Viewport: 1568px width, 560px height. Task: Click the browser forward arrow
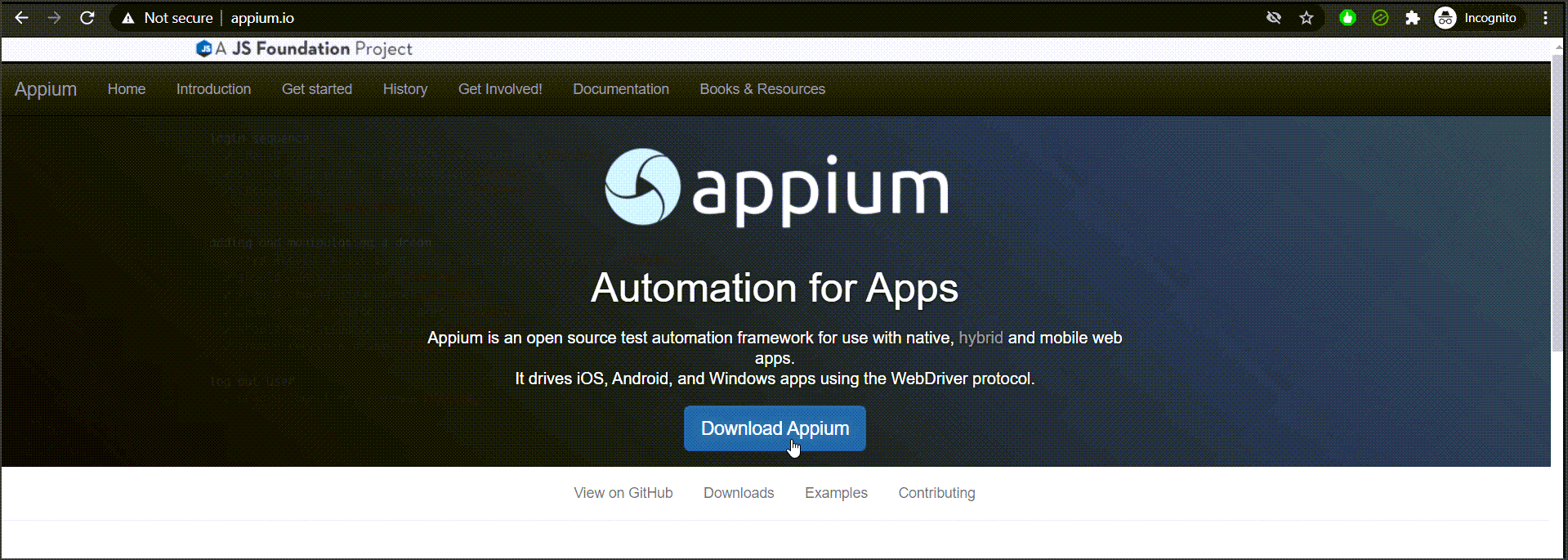coord(54,17)
